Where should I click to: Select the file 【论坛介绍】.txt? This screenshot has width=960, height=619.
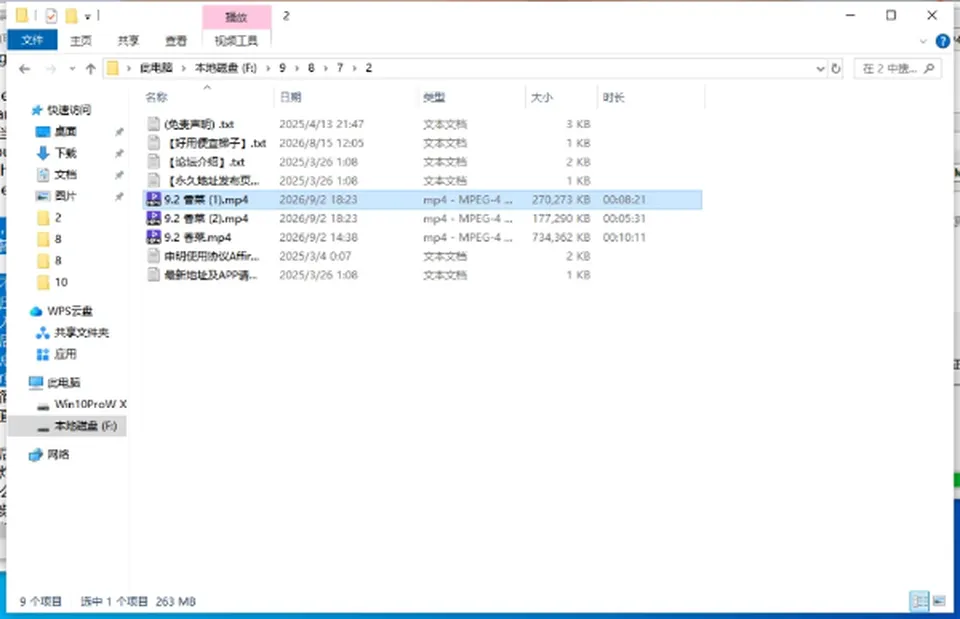[206, 162]
